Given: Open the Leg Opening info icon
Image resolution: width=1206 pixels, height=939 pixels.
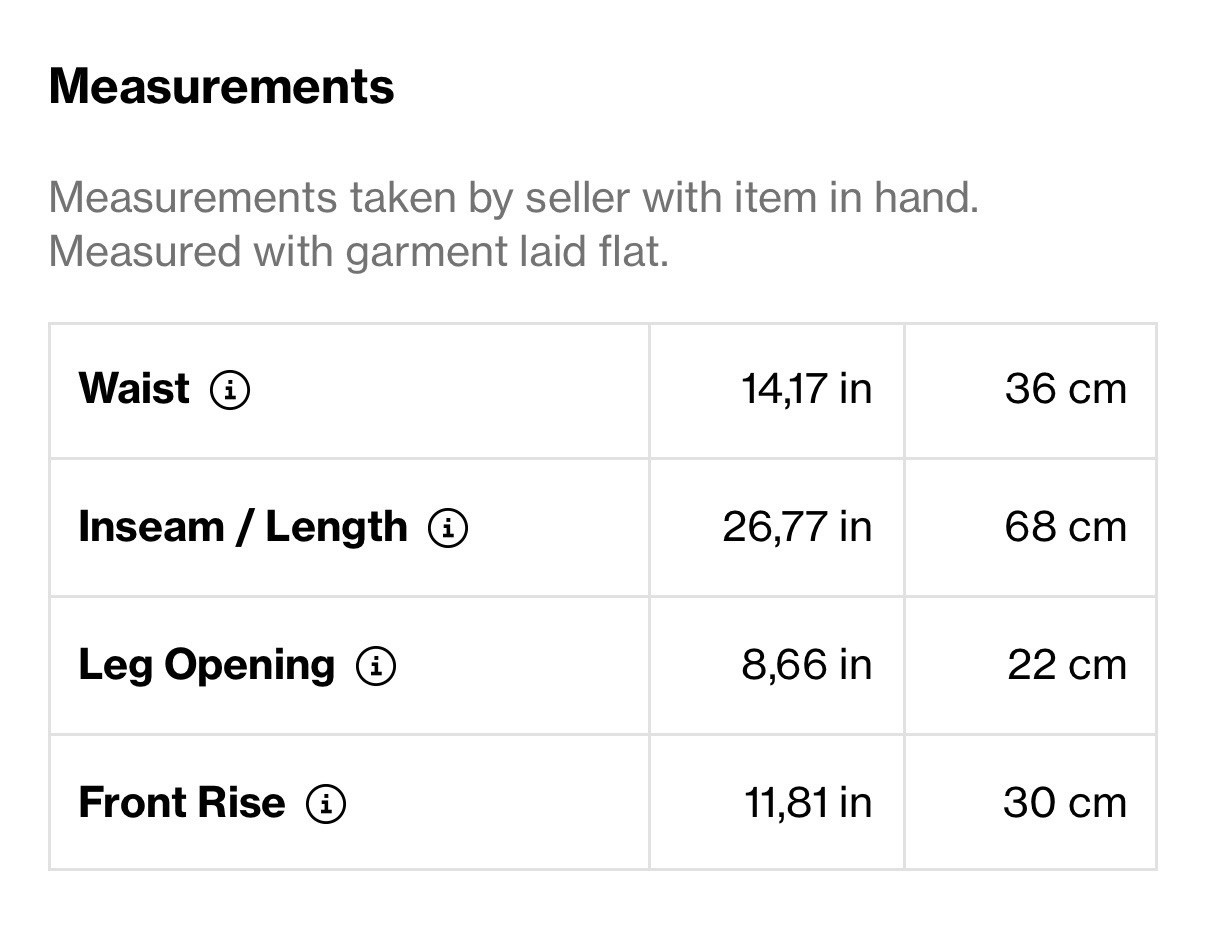Looking at the screenshot, I should (x=376, y=665).
